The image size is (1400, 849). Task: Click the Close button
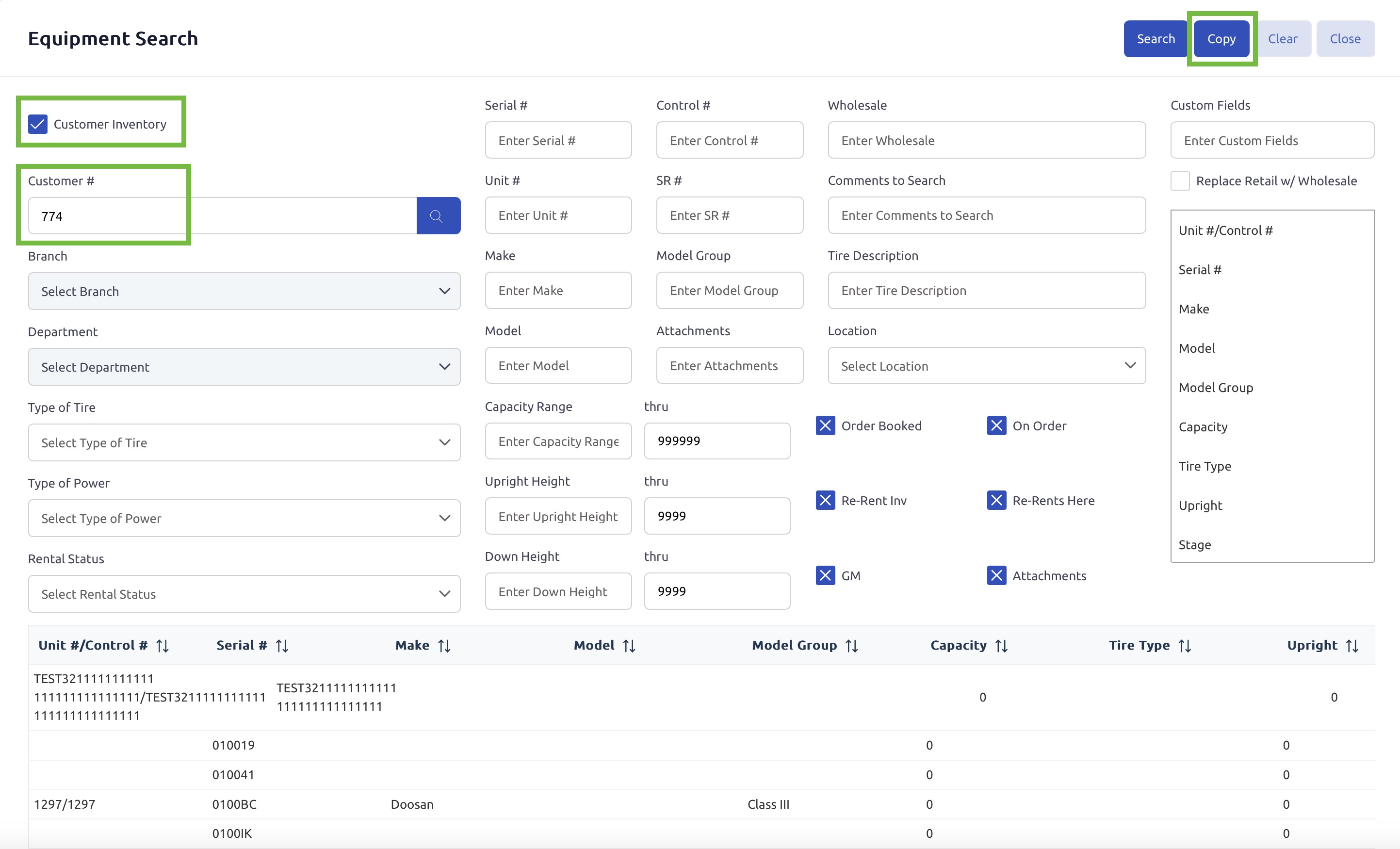[1345, 39]
